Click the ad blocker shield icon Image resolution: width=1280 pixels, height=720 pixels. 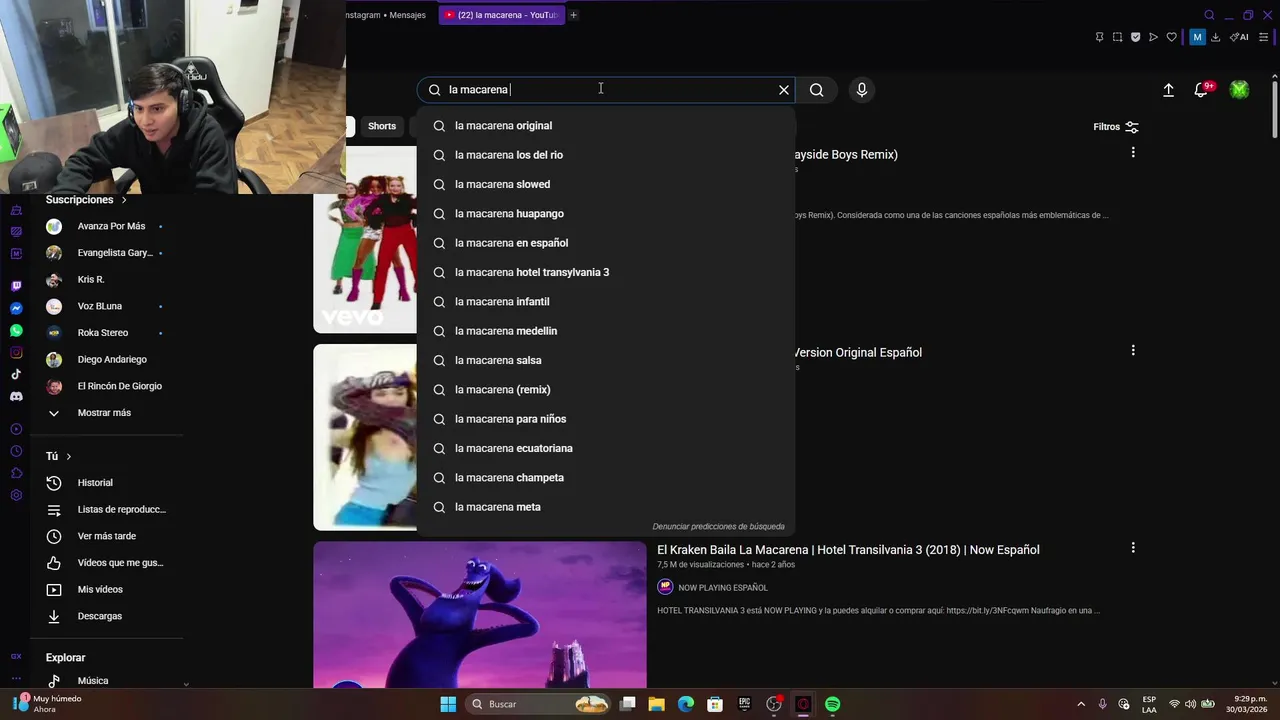point(1135,37)
